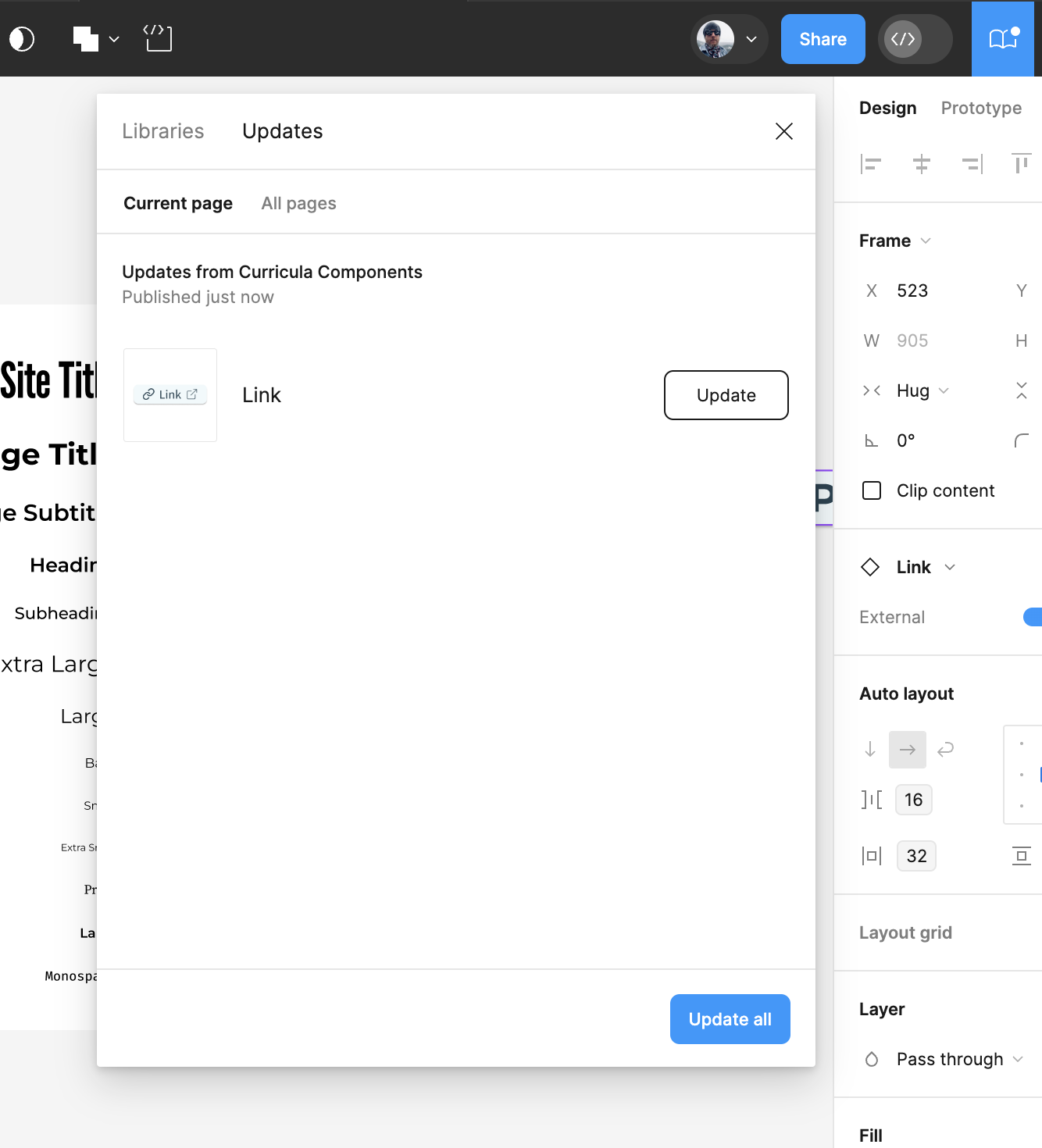1042x1148 pixels.
Task: Select horizontal auto layout direction
Action: click(907, 749)
